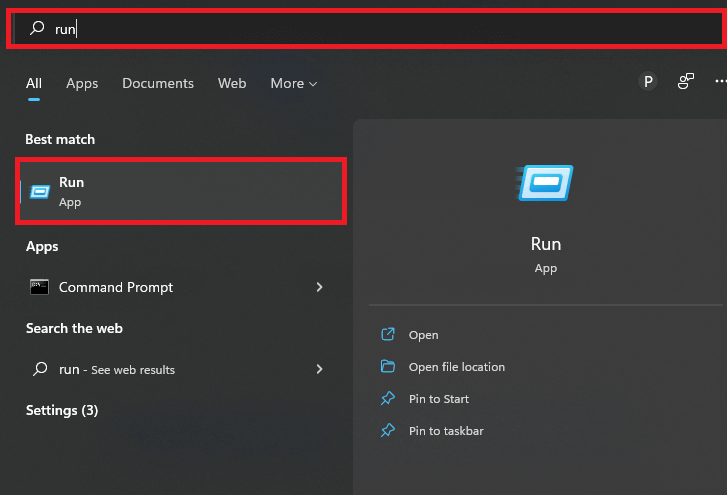Select Open file location for Run
The image size is (727, 495).
pos(456,367)
